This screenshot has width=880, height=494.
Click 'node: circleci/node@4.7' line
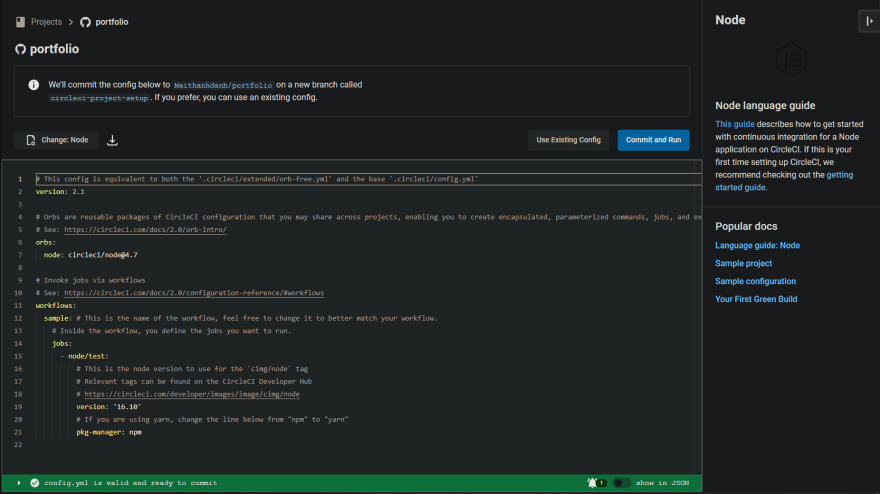click(90, 255)
